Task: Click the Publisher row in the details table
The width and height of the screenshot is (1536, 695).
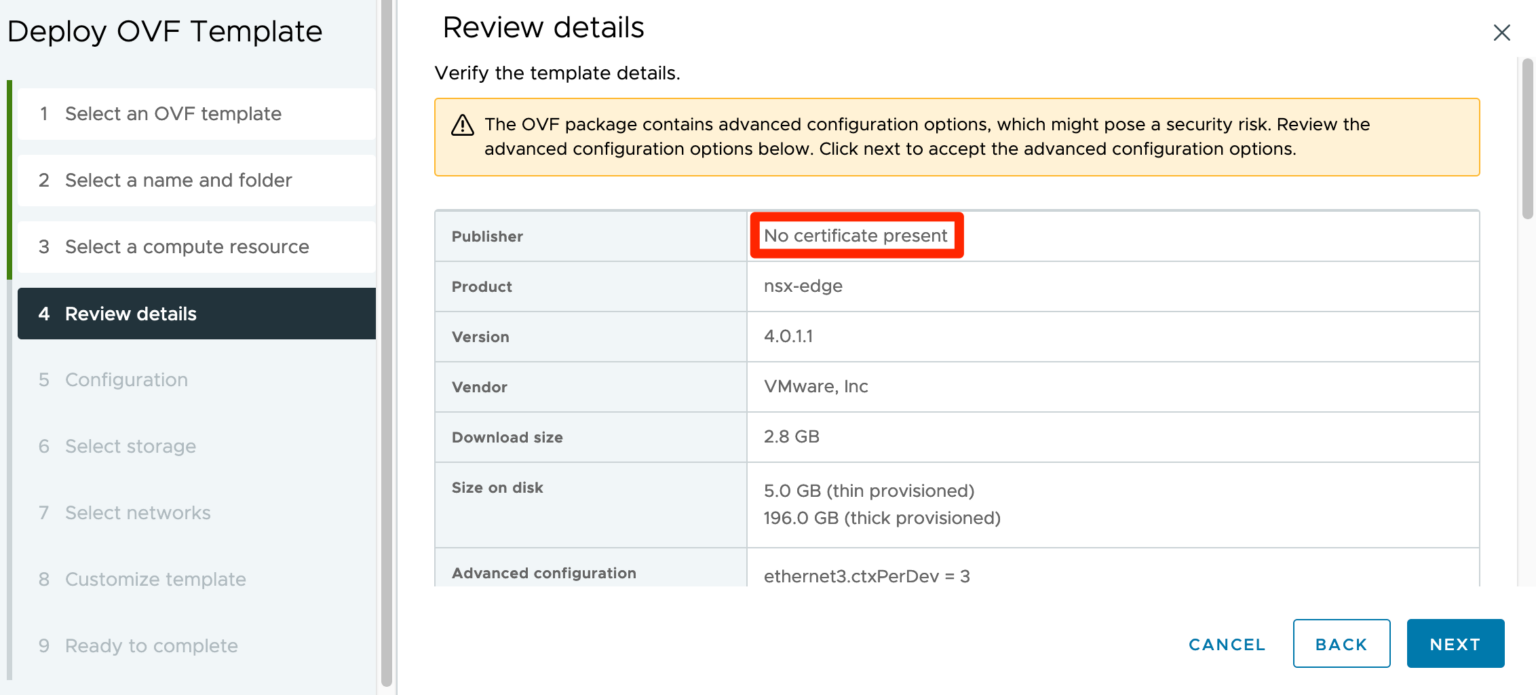Action: click(x=487, y=236)
